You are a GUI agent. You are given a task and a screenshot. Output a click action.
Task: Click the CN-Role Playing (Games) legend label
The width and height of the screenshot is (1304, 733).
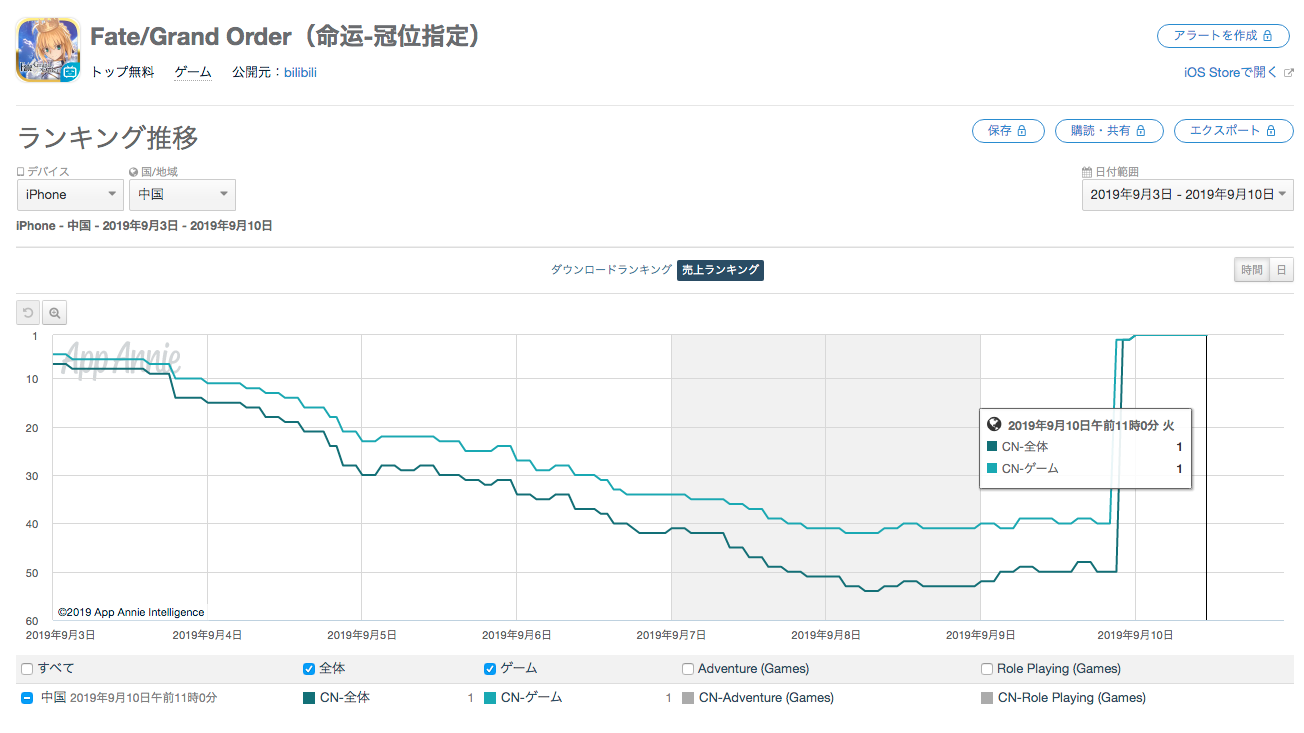(1072, 698)
